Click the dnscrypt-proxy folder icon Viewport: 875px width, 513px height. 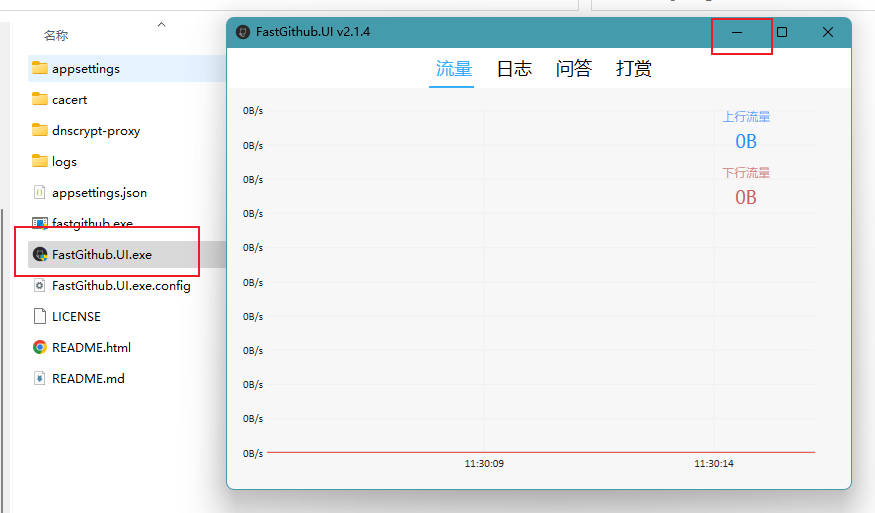point(40,131)
